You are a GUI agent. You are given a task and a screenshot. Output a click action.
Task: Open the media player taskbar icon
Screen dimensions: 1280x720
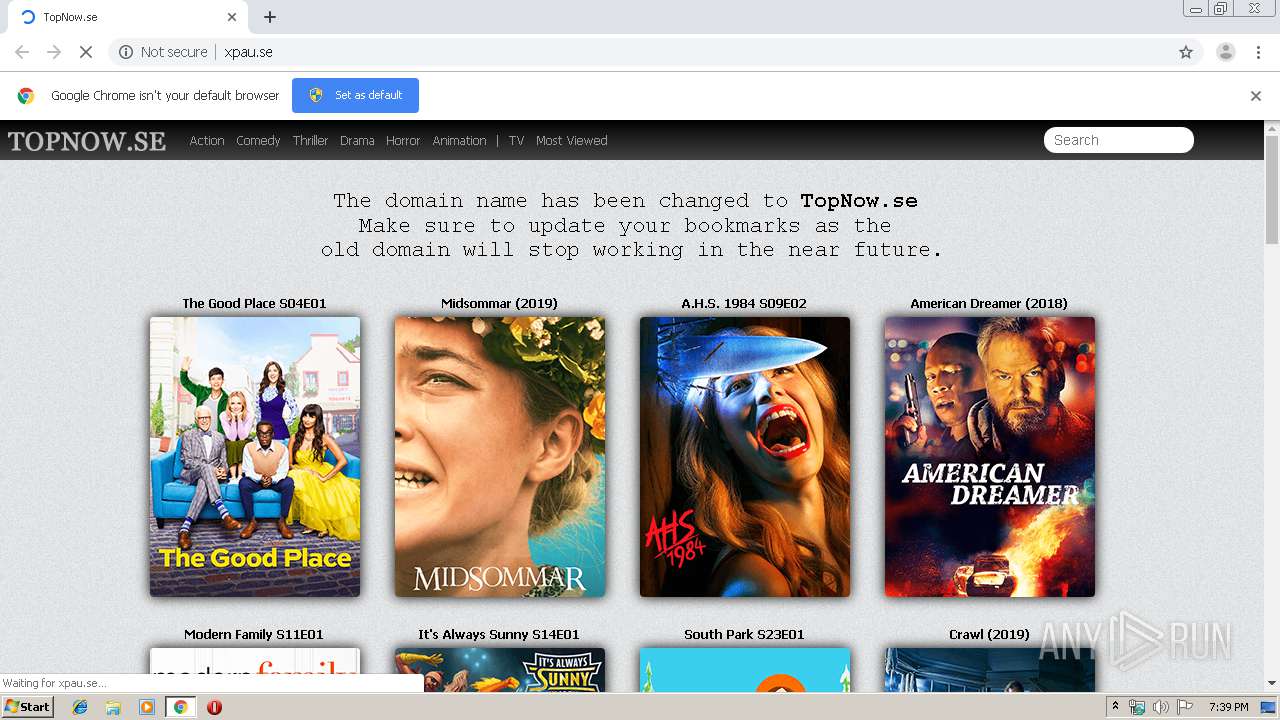click(147, 707)
